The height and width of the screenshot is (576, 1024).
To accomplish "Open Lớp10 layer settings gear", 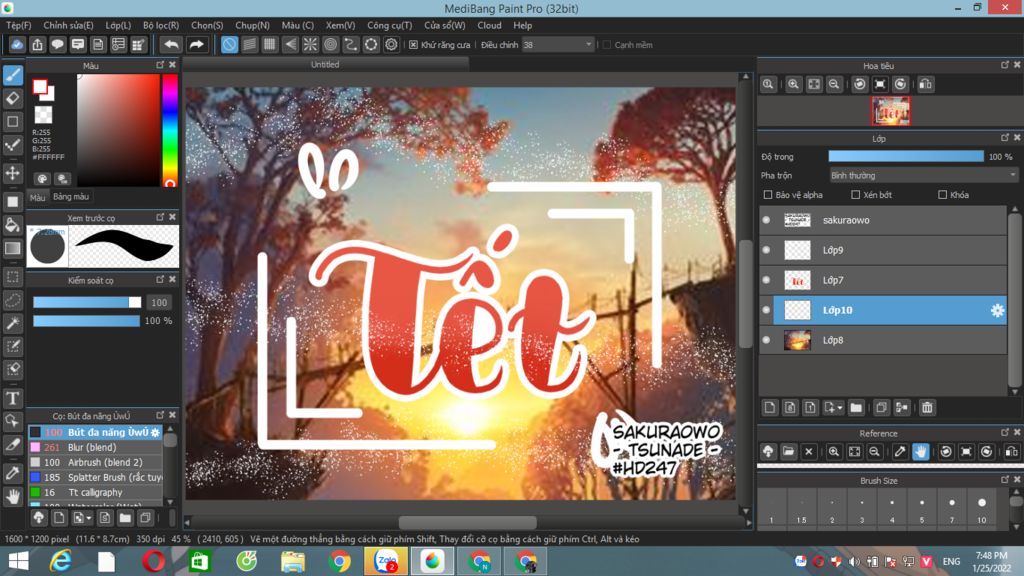I will (997, 310).
